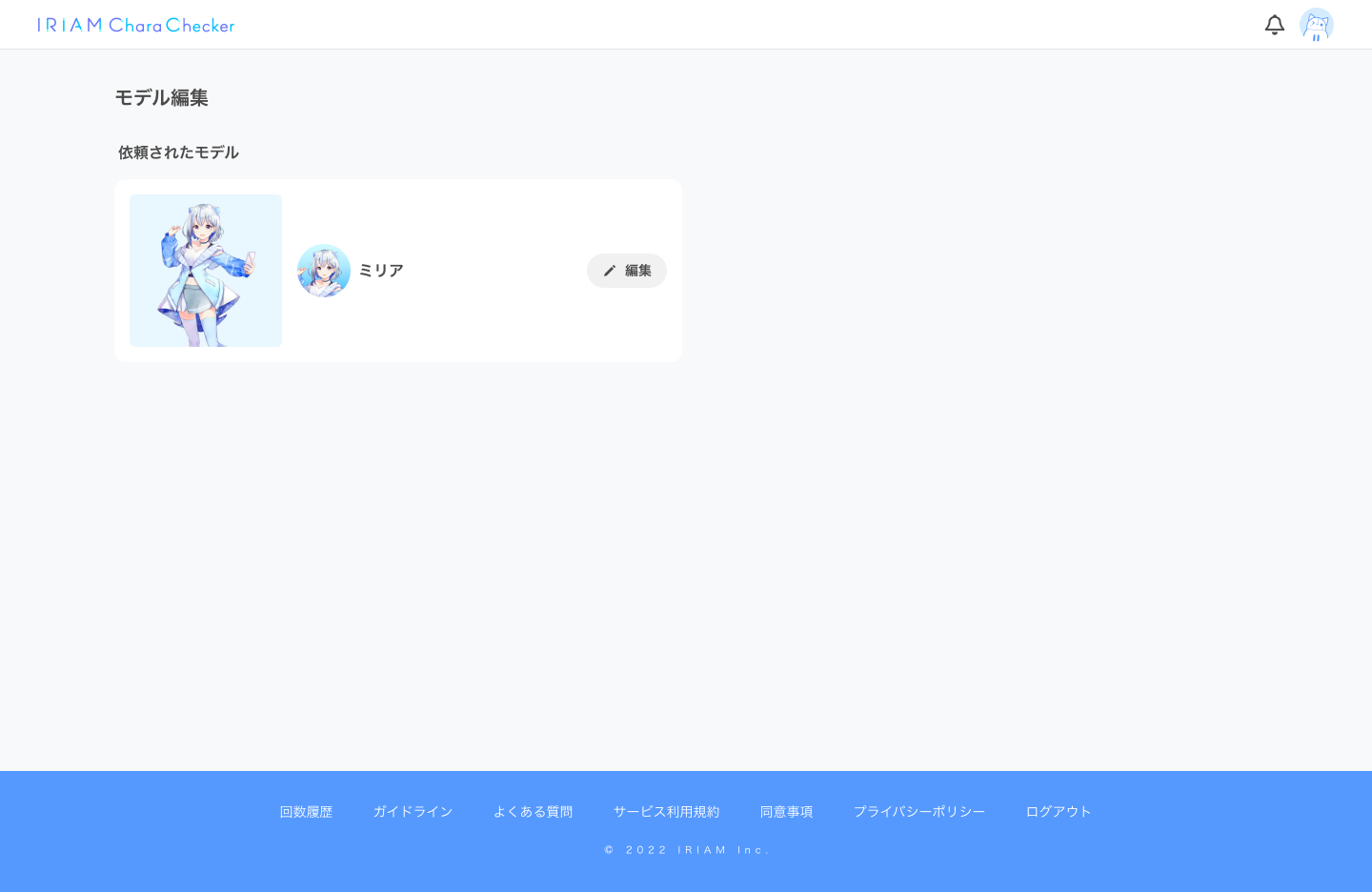Open the よくある質問 footer link
The height and width of the screenshot is (892, 1372).
[533, 812]
